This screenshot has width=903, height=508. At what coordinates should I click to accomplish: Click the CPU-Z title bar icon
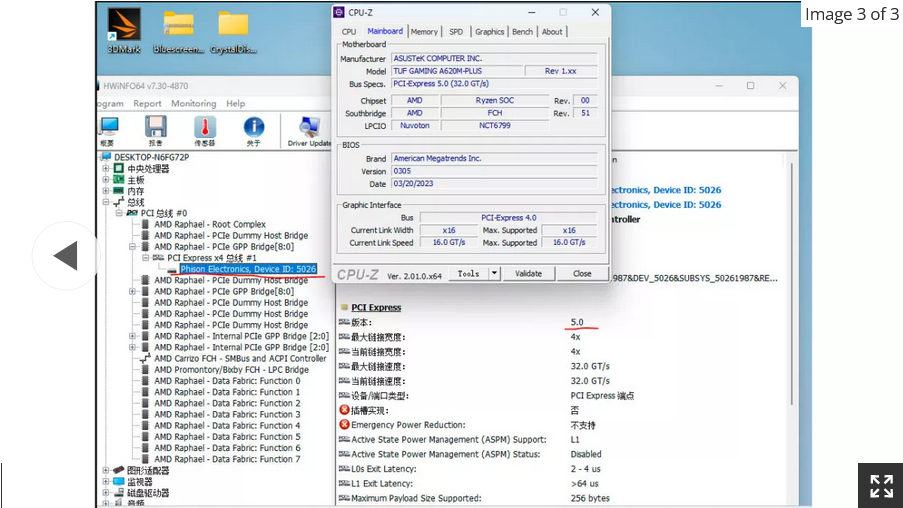point(339,12)
